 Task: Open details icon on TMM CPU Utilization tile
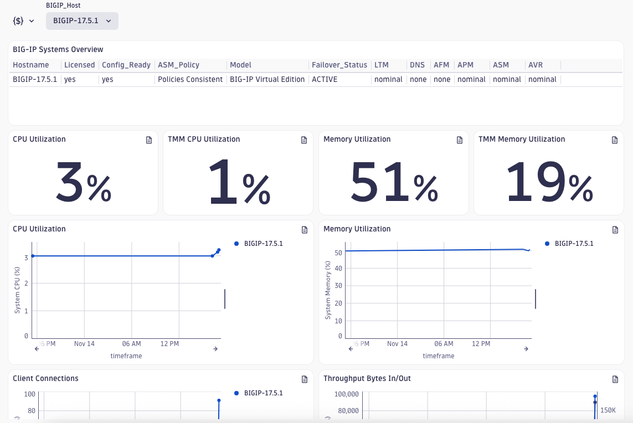point(304,140)
